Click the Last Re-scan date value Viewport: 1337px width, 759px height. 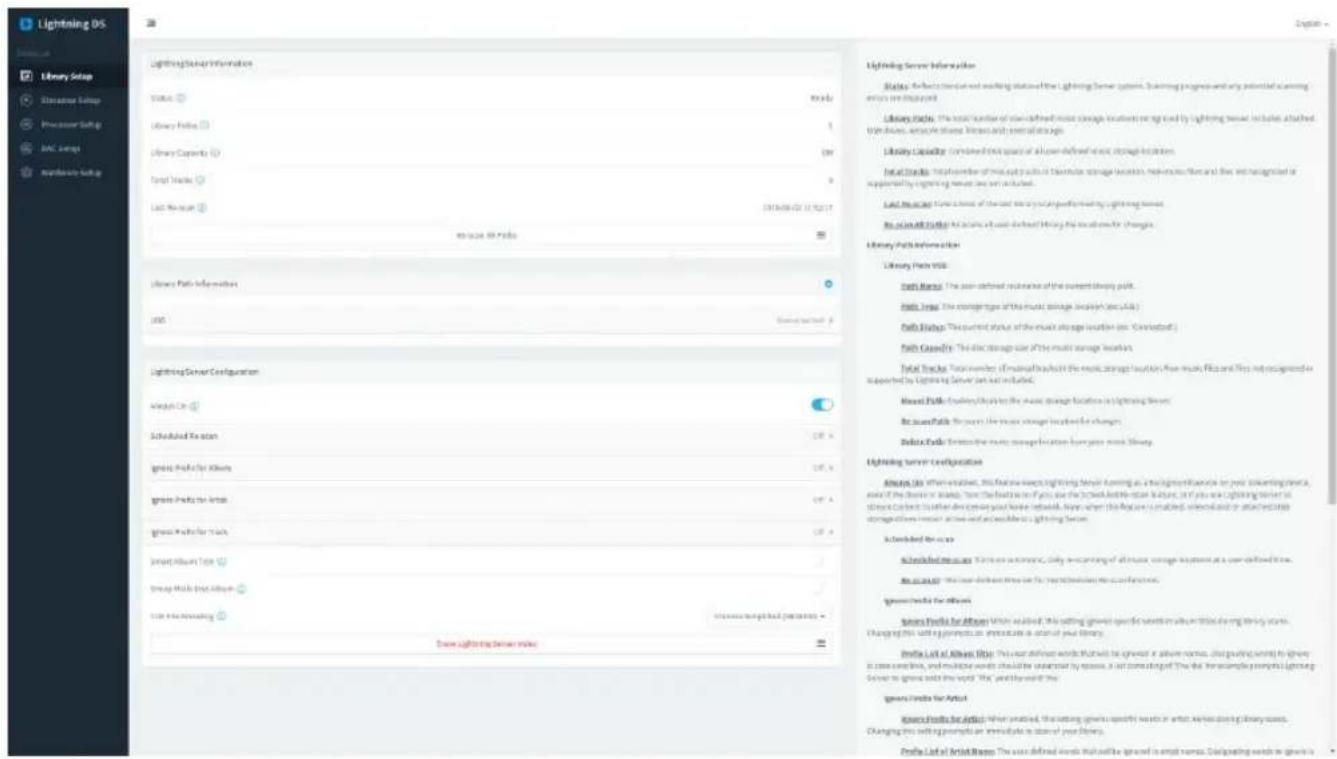(797, 207)
